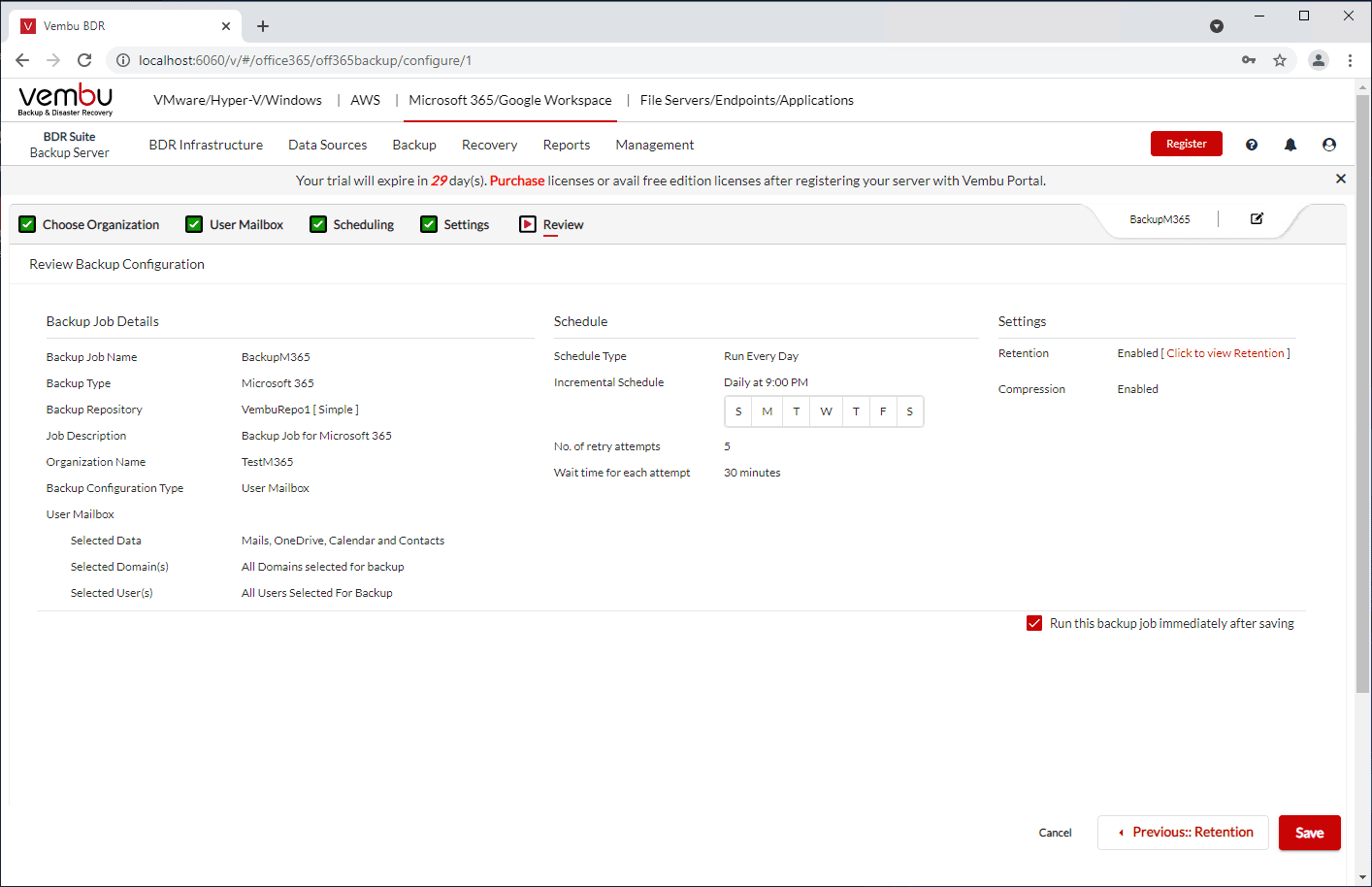The width and height of the screenshot is (1372, 887).
Task: Switch to File Servers/Endpoints/Applications tab
Action: [x=746, y=100]
